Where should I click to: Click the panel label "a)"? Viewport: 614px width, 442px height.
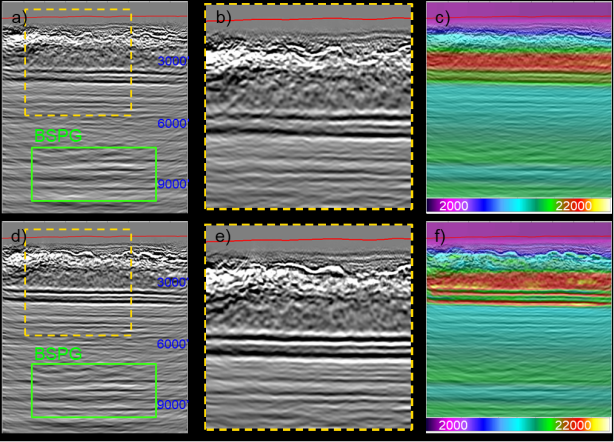click(18, 18)
